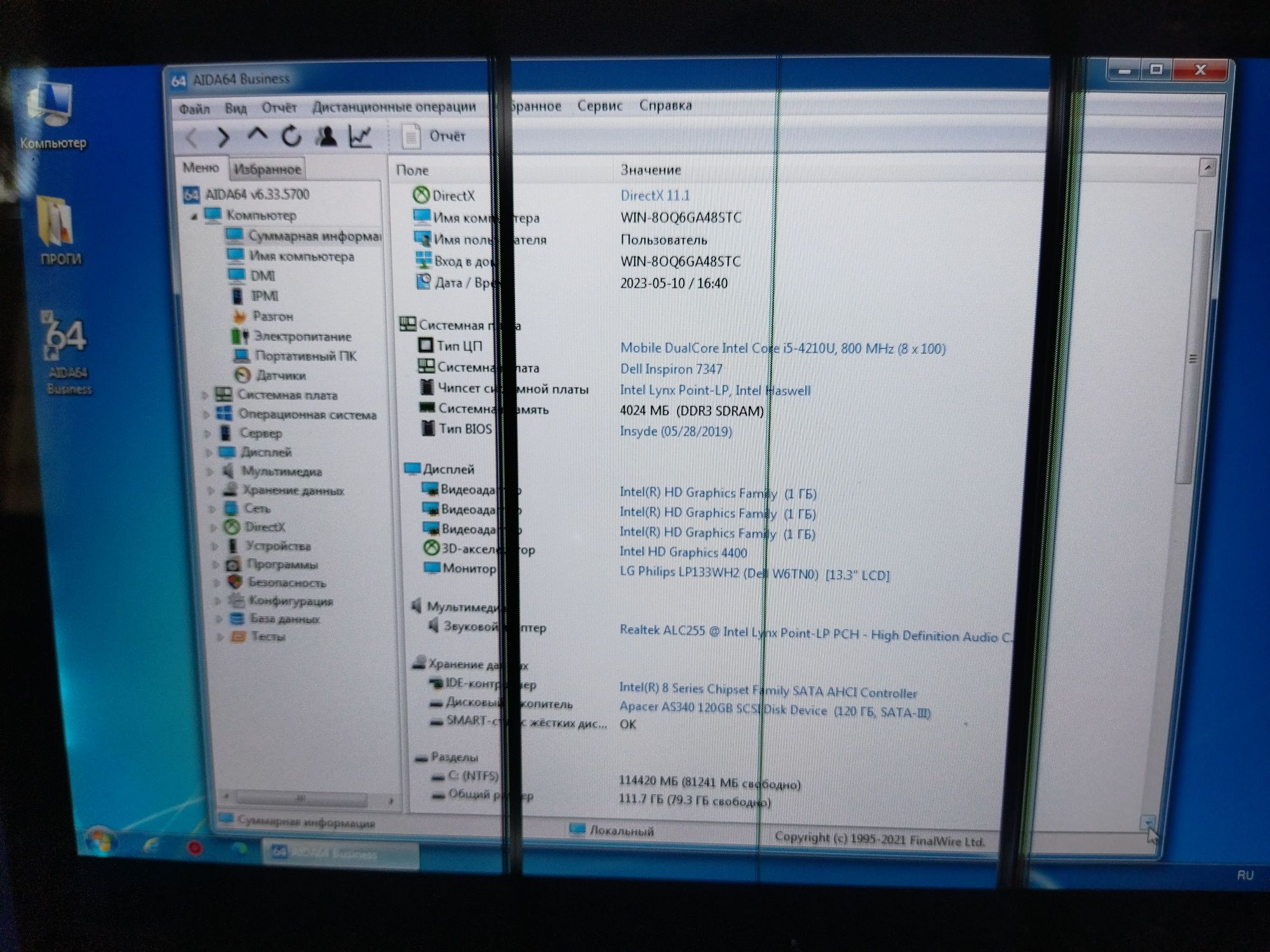
Task: Open the DirectX 11.1 link
Action: 655,195
